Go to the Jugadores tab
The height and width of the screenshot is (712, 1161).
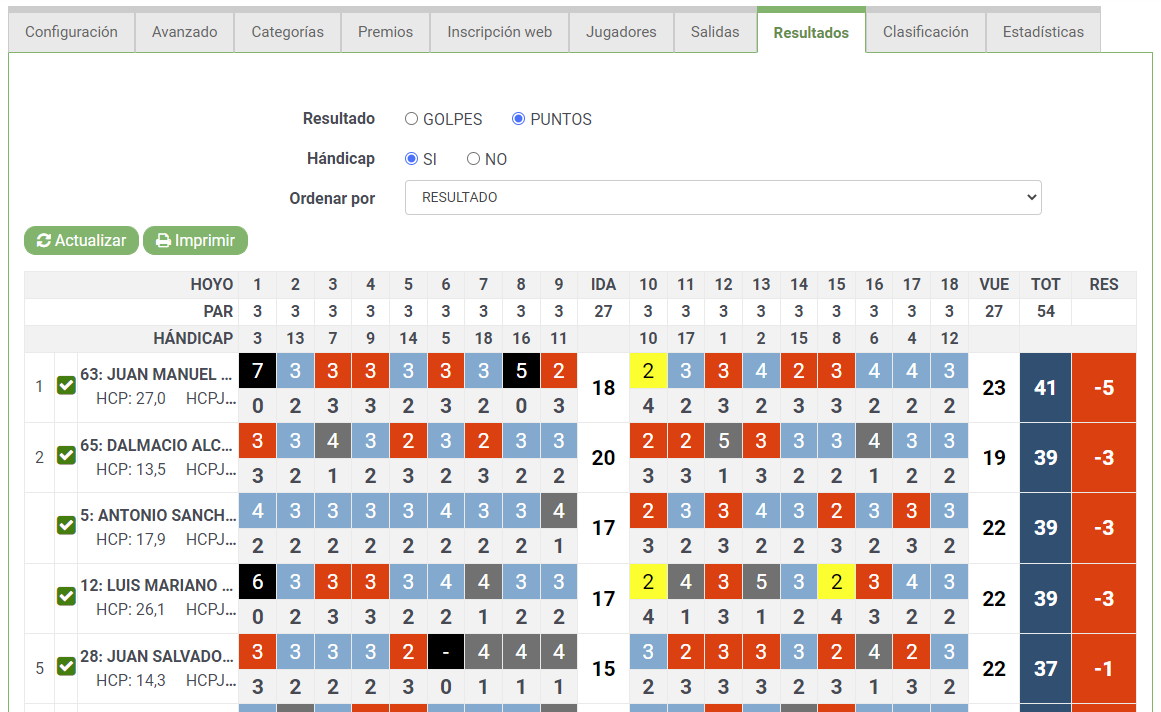point(621,32)
